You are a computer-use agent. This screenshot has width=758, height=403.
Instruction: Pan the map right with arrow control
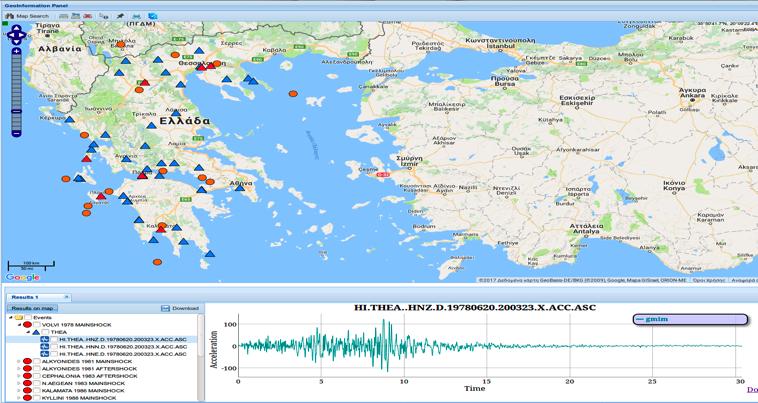click(22, 35)
